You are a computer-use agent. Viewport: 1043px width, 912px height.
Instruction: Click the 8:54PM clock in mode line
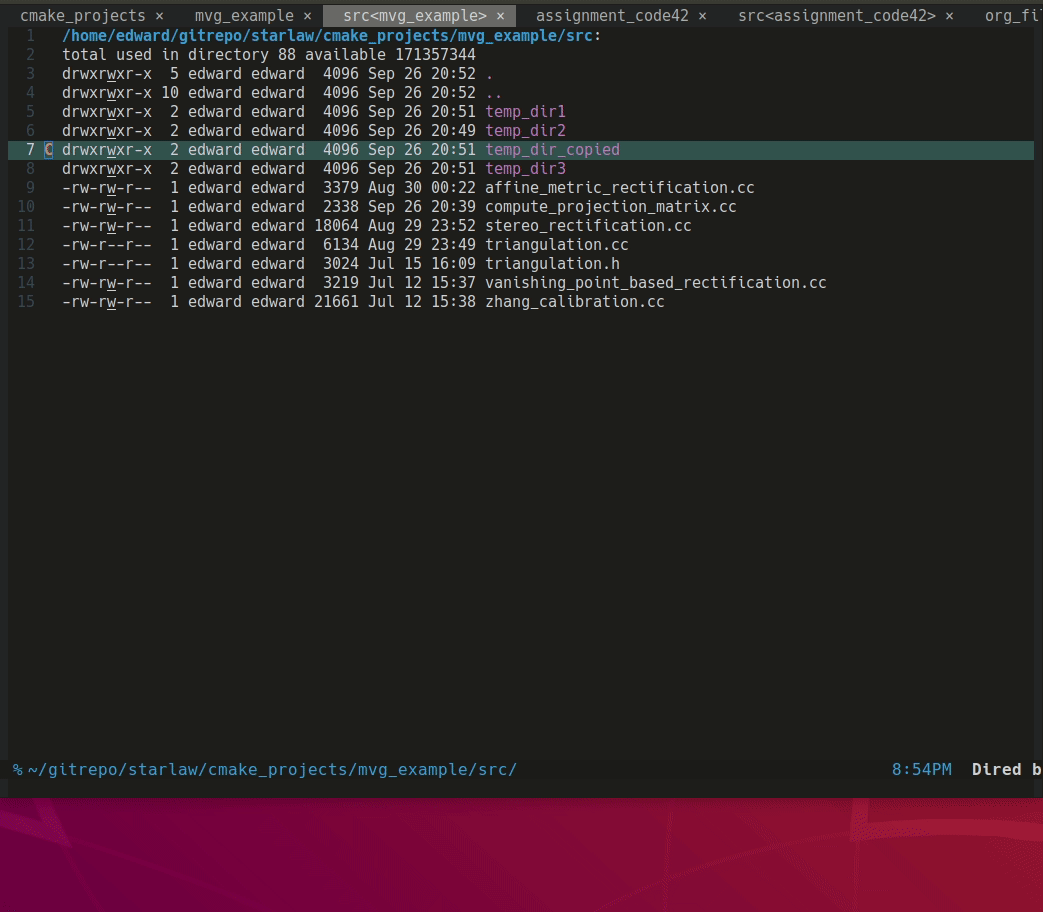point(921,770)
